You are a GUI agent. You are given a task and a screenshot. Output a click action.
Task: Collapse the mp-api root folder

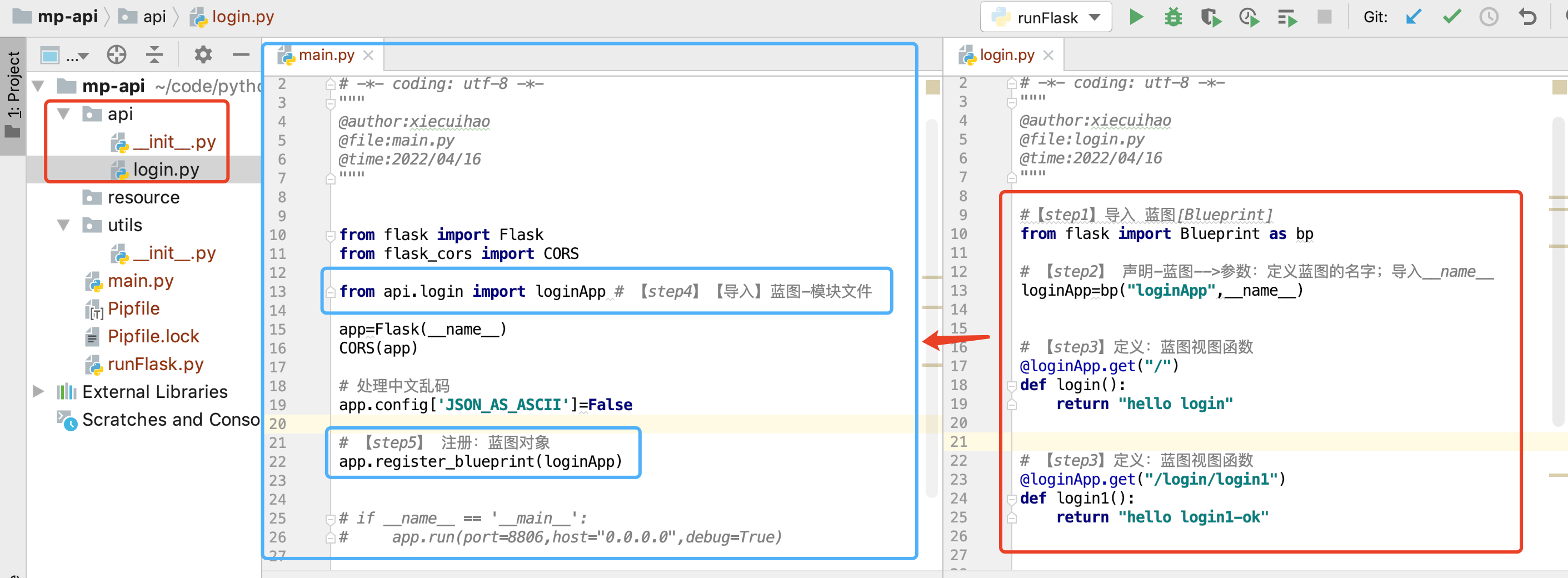pyautogui.click(x=38, y=86)
